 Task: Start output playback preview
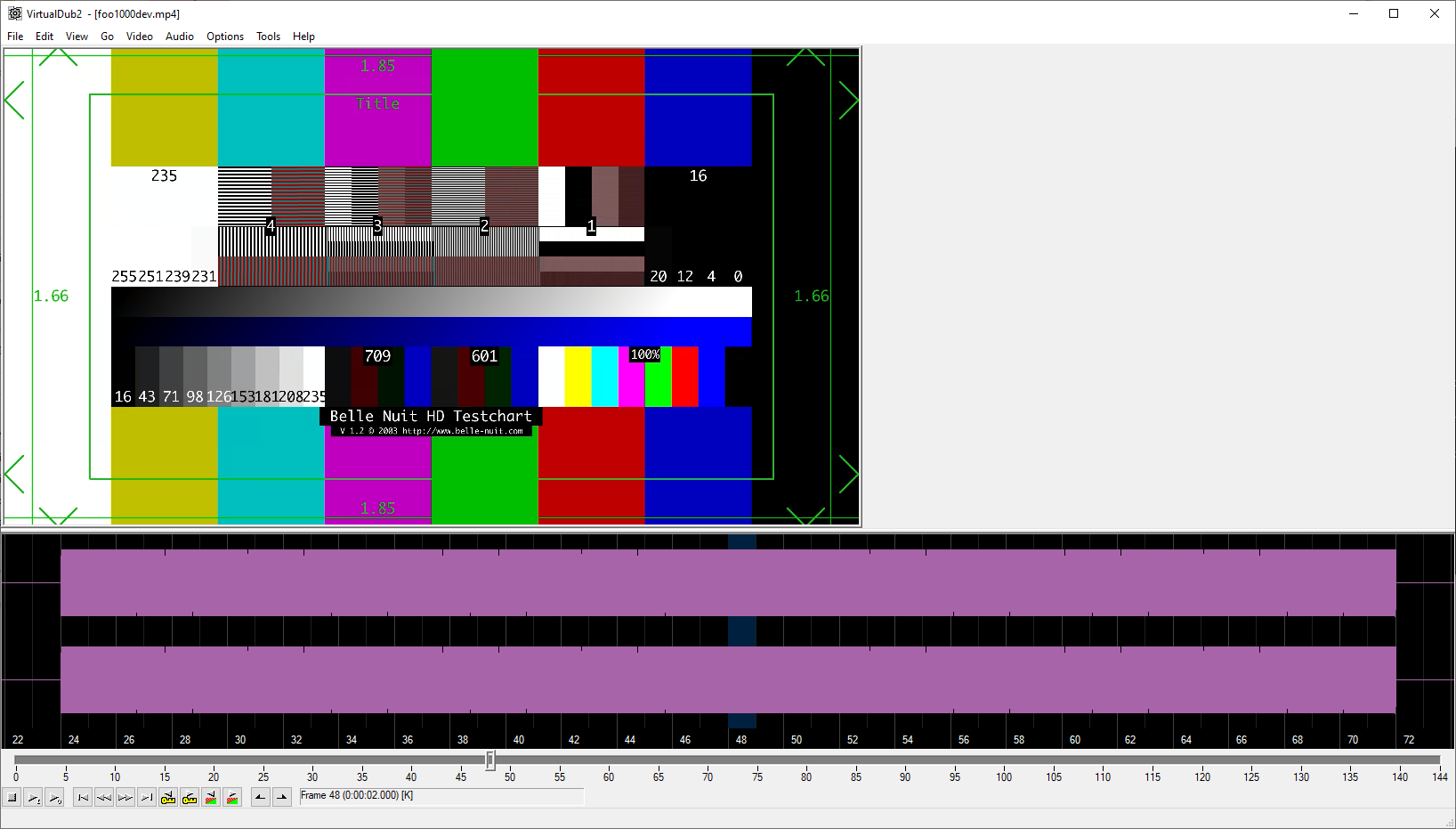pos(55,798)
